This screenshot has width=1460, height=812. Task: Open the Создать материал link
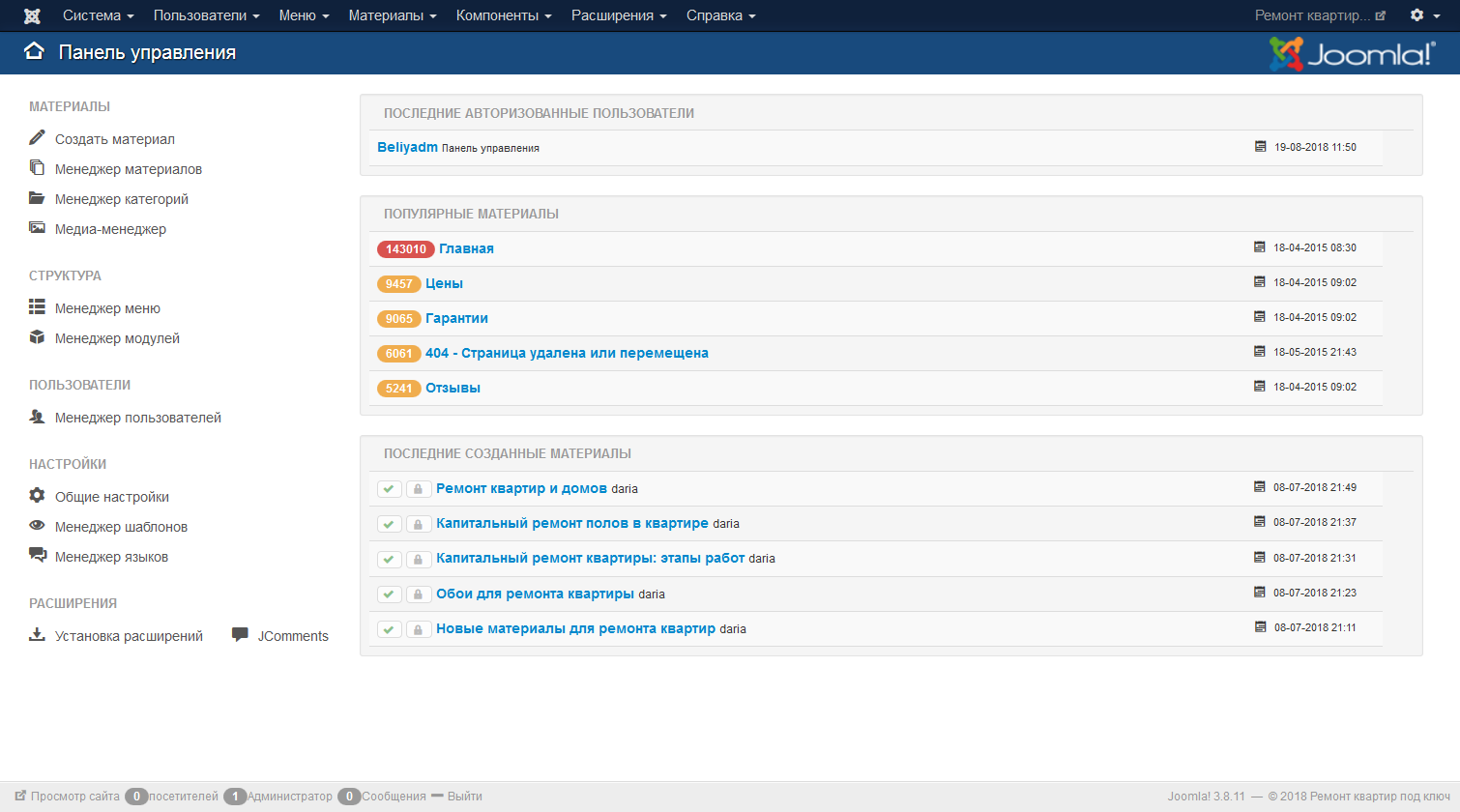coord(115,139)
